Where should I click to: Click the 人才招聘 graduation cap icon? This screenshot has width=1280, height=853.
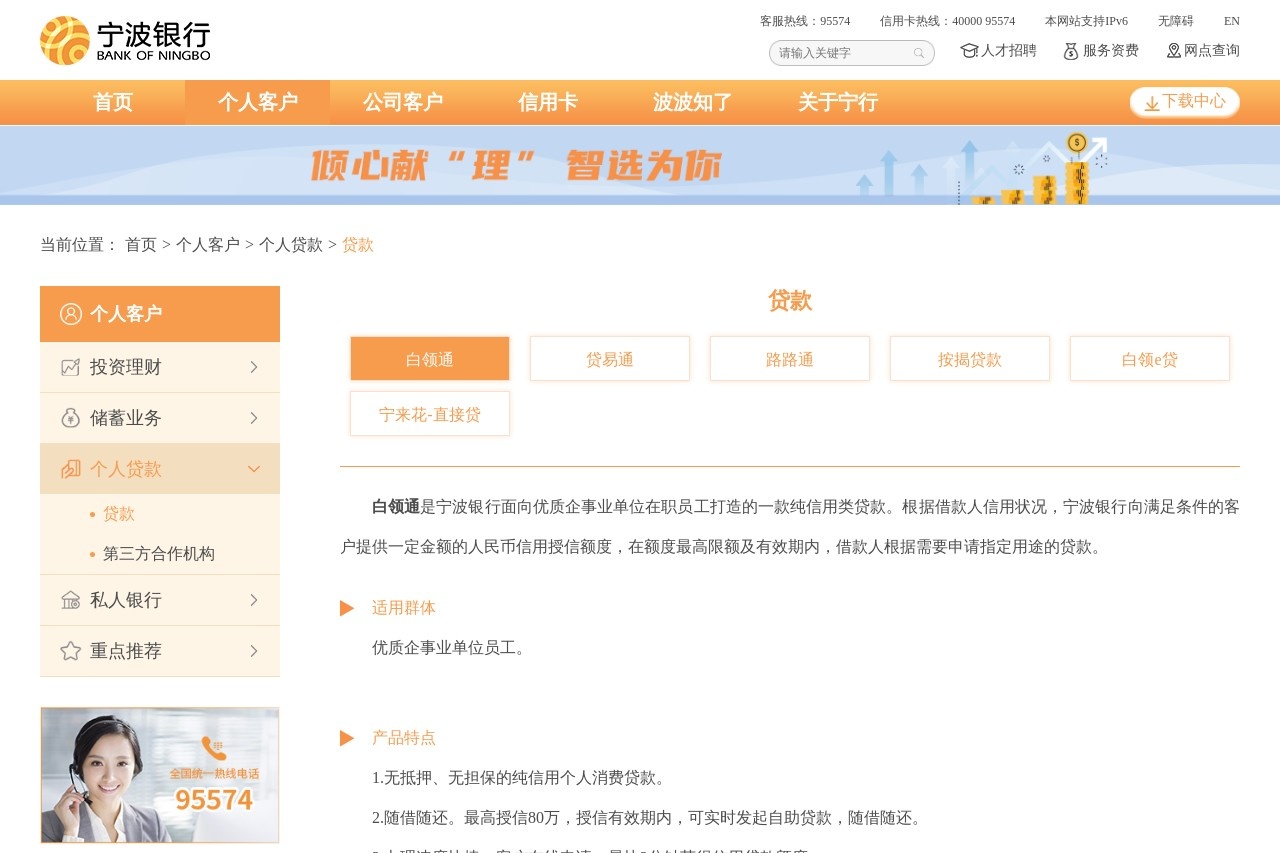[967, 50]
